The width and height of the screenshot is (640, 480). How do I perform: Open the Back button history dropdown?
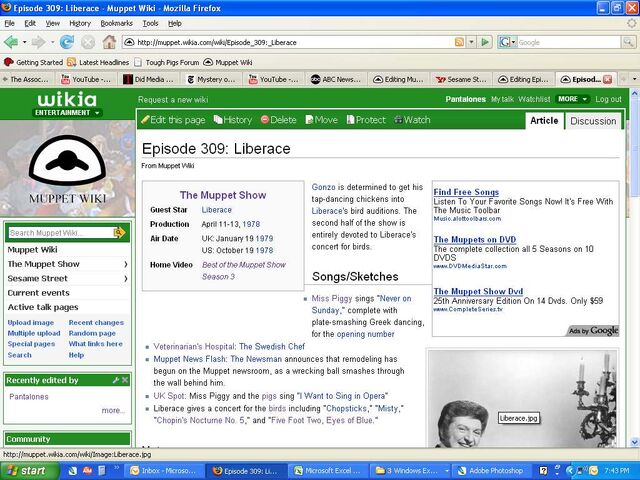click(x=24, y=42)
